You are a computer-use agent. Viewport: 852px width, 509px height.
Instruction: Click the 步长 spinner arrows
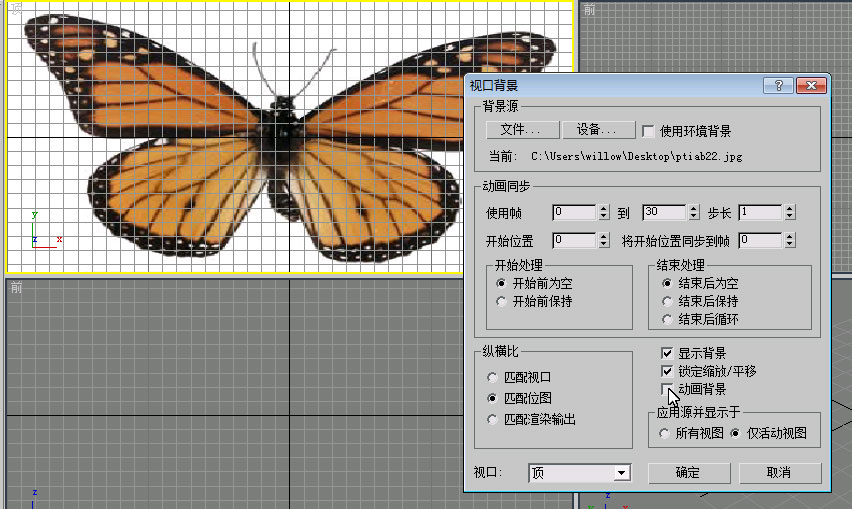tap(790, 212)
